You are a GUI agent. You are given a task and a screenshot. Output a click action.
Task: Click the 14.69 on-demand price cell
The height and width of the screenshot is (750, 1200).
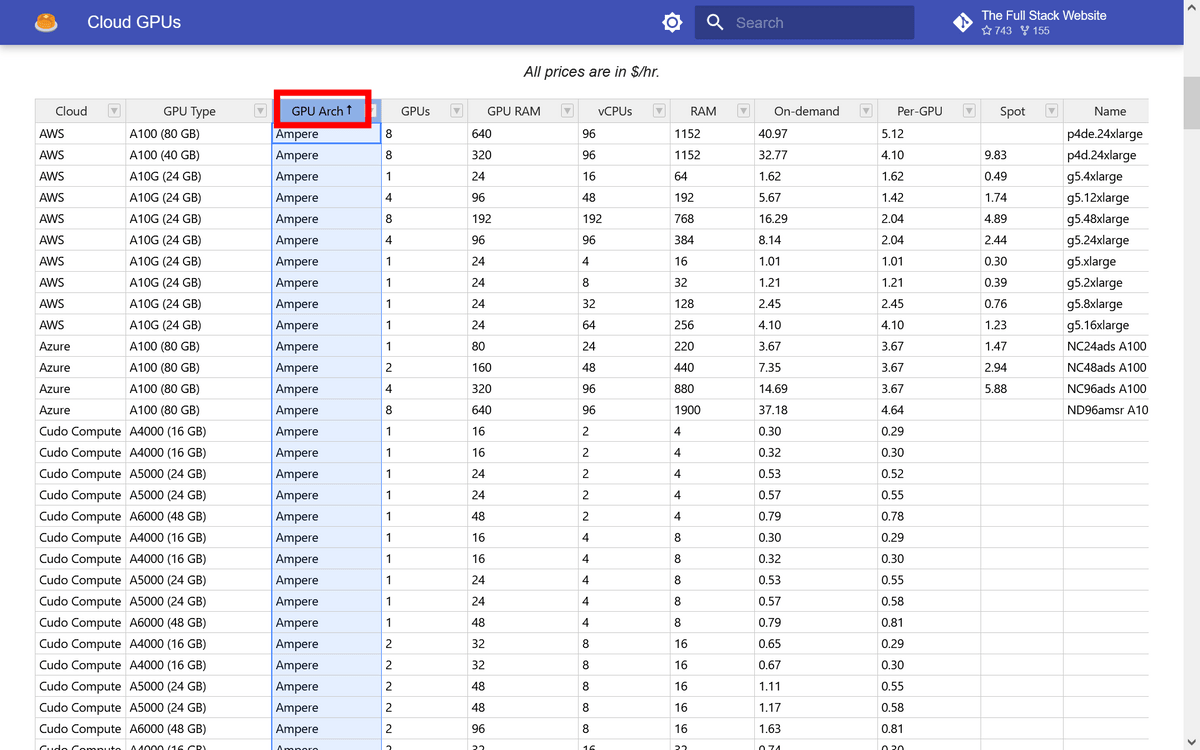[x=815, y=389]
